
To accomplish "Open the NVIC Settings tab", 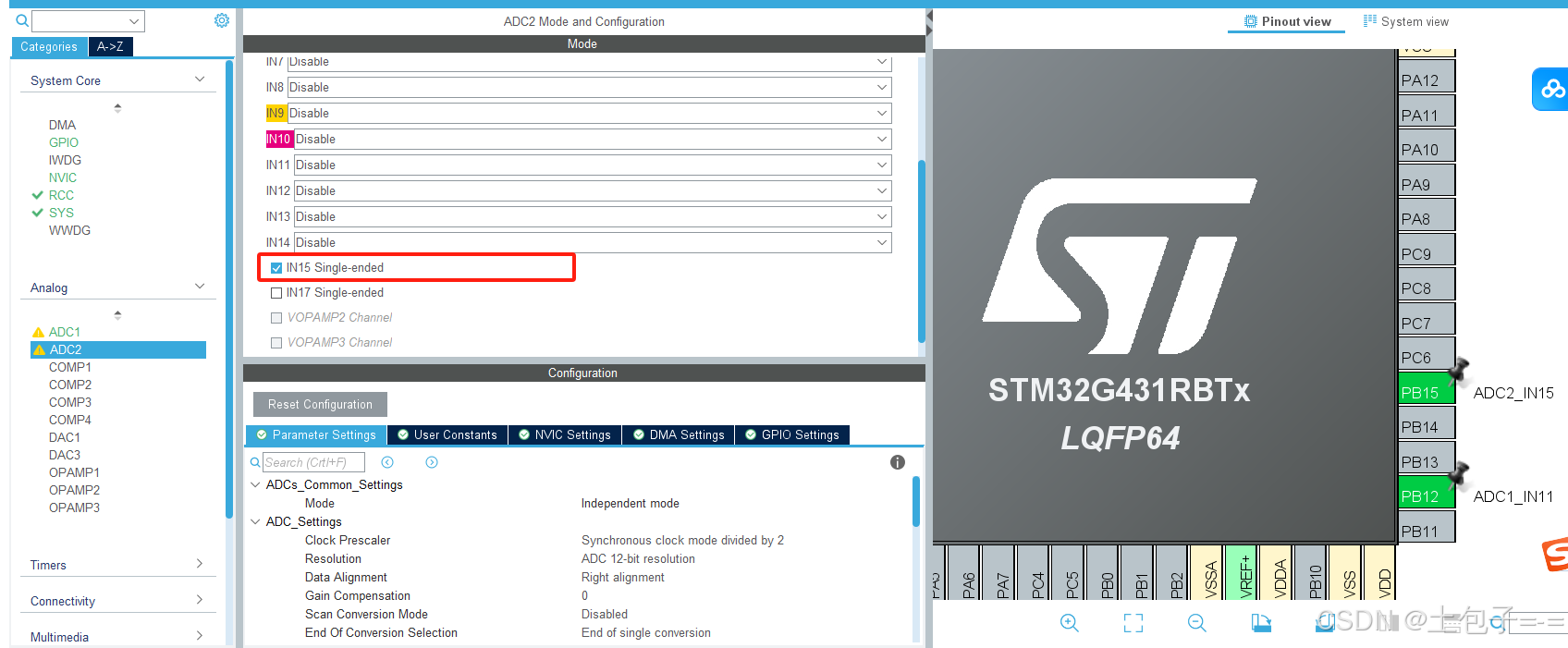I will [565, 434].
